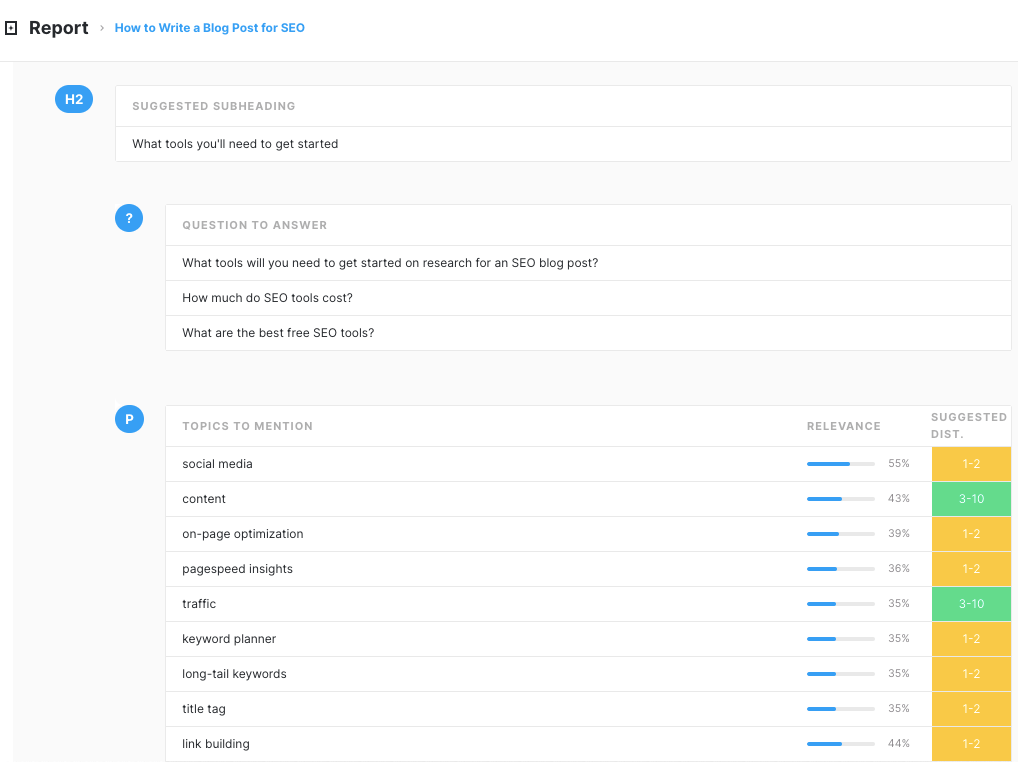This screenshot has width=1018, height=762.
Task: Click the green 3-10 badge for traffic
Action: pos(971,604)
